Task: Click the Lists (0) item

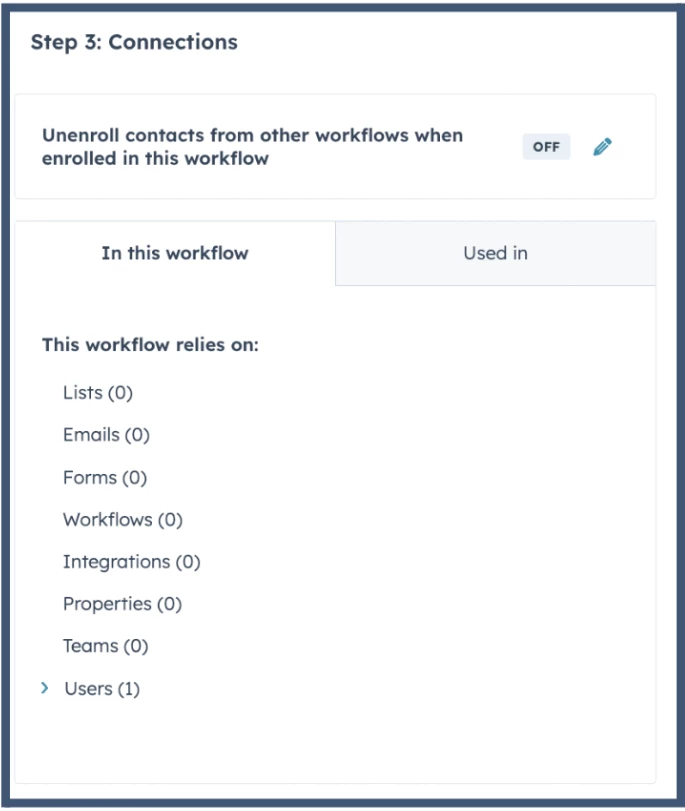Action: pyautogui.click(x=97, y=393)
